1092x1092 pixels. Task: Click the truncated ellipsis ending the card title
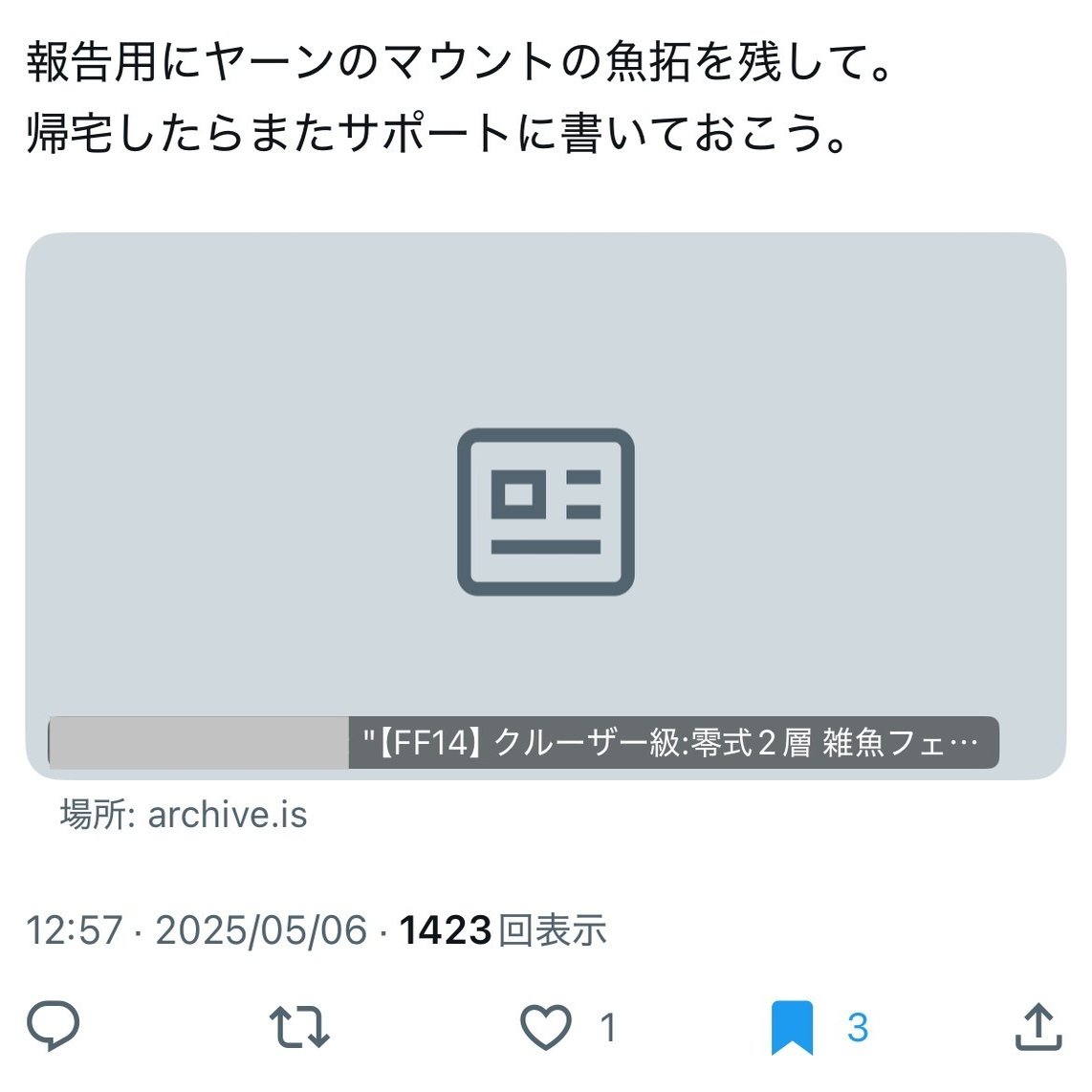964,743
